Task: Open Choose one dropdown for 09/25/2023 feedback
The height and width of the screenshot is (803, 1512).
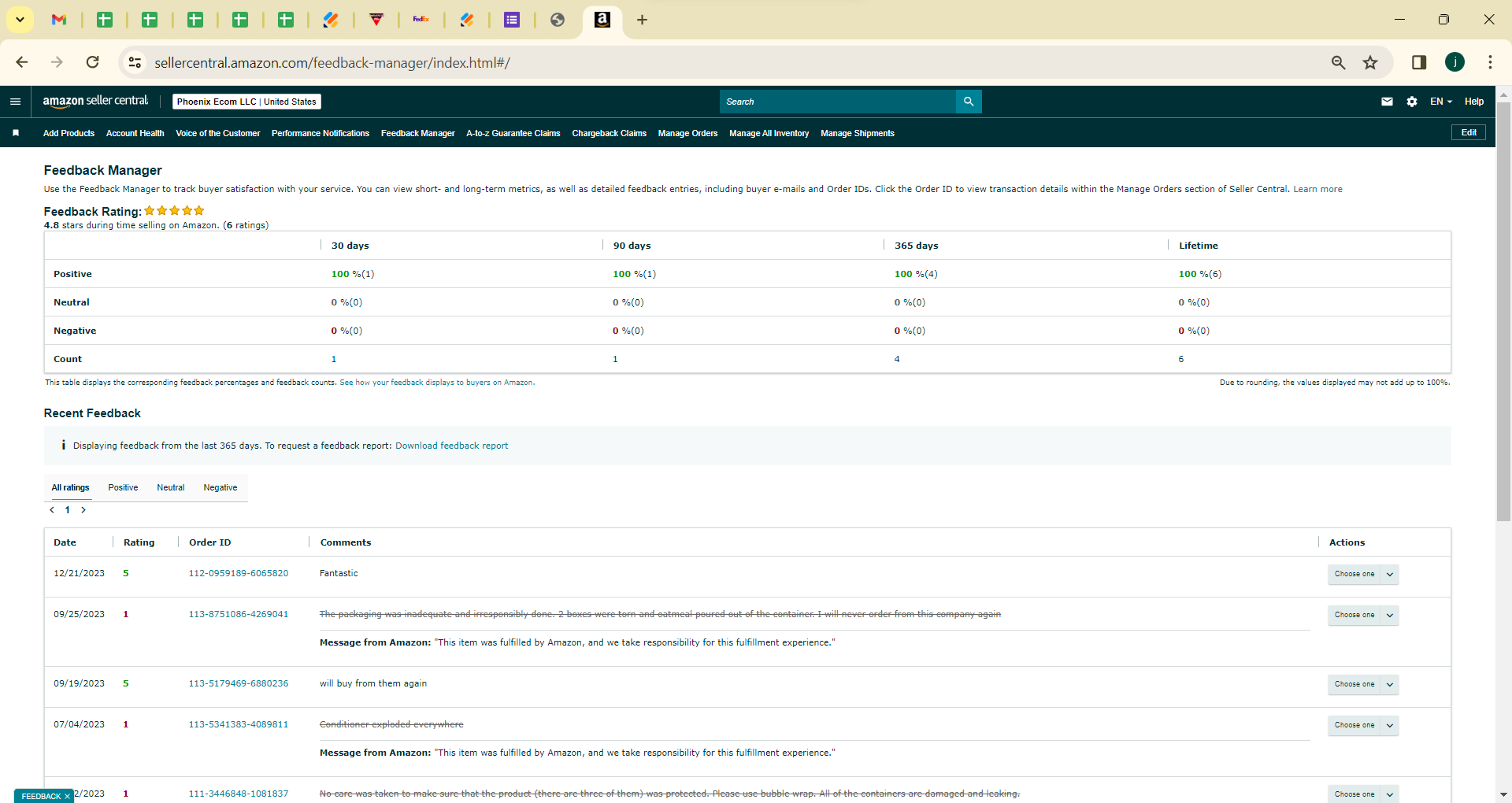Action: pos(1362,615)
